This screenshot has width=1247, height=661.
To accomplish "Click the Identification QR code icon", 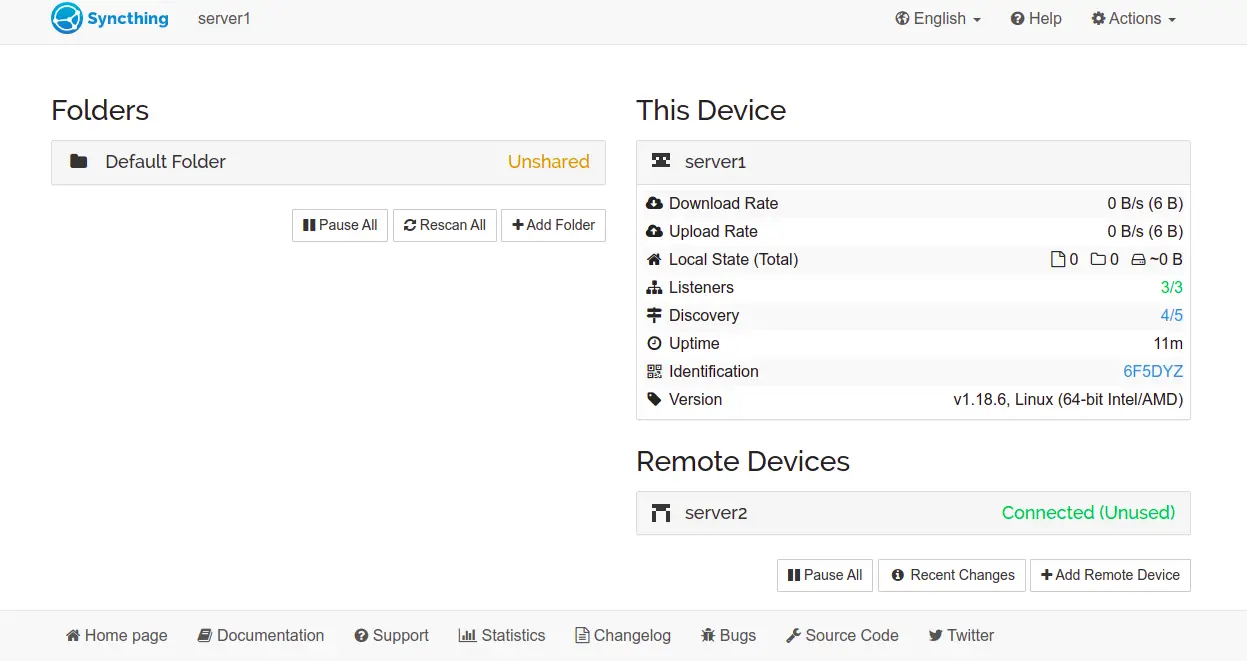I will point(655,371).
